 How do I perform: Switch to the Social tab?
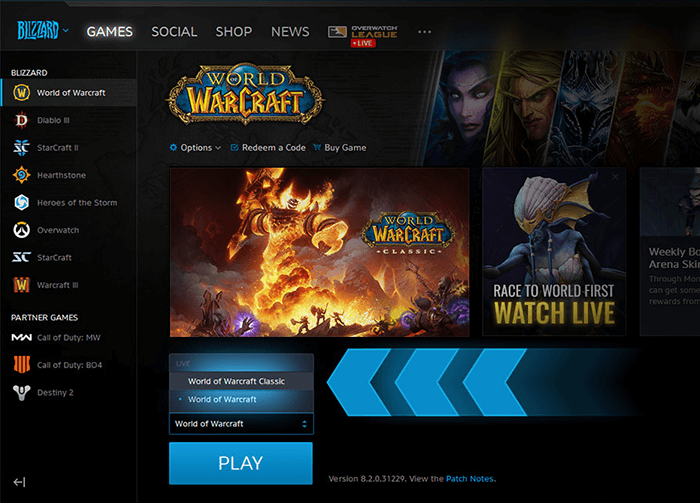[x=174, y=32]
